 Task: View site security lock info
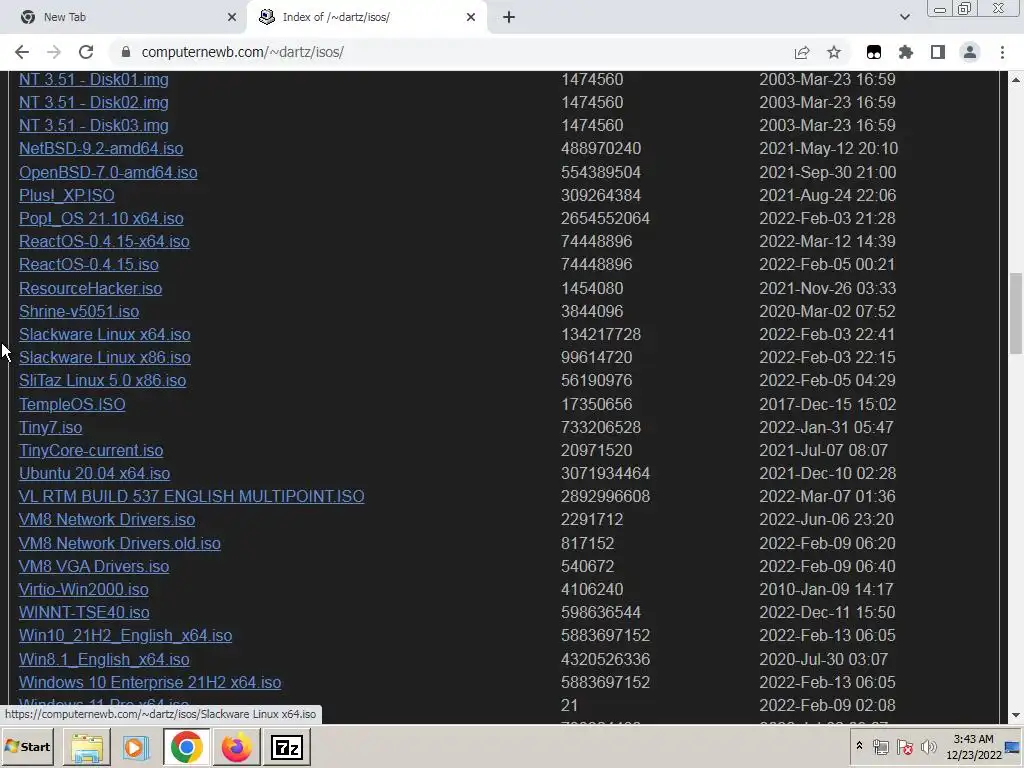tap(126, 52)
